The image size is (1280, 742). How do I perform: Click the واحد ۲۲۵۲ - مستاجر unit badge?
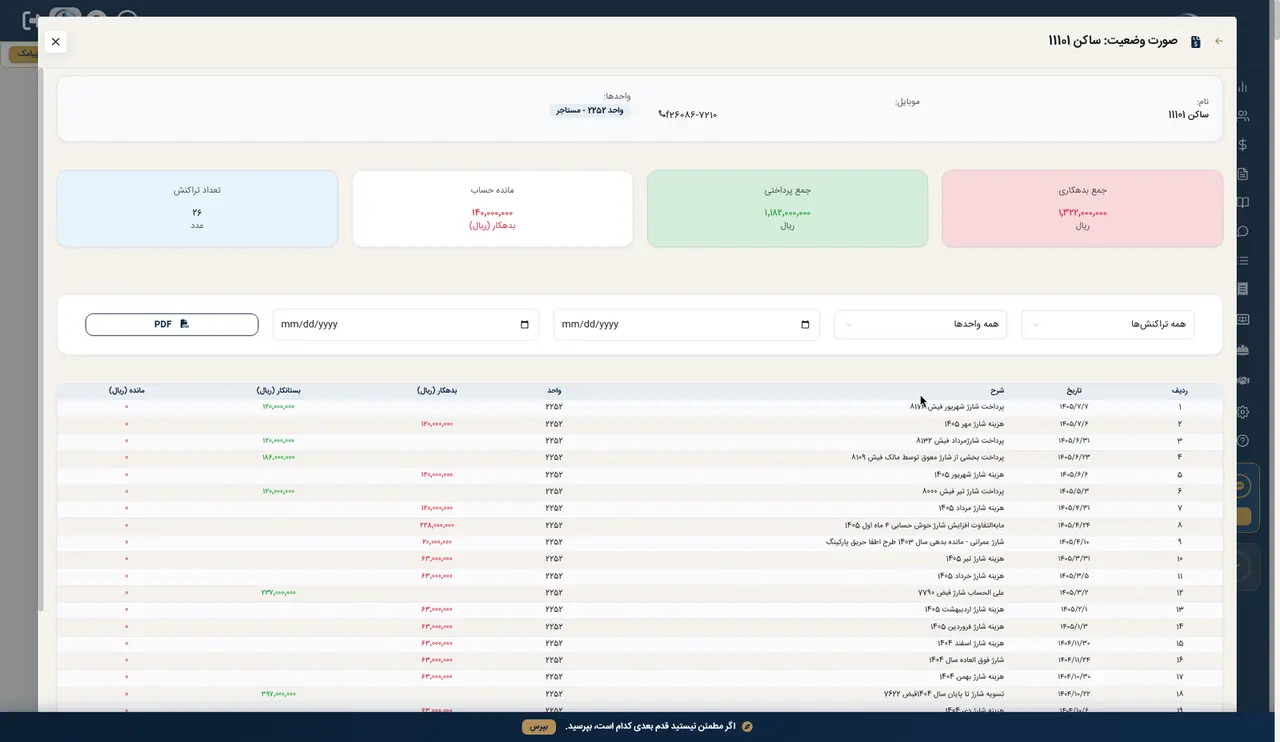(x=589, y=110)
